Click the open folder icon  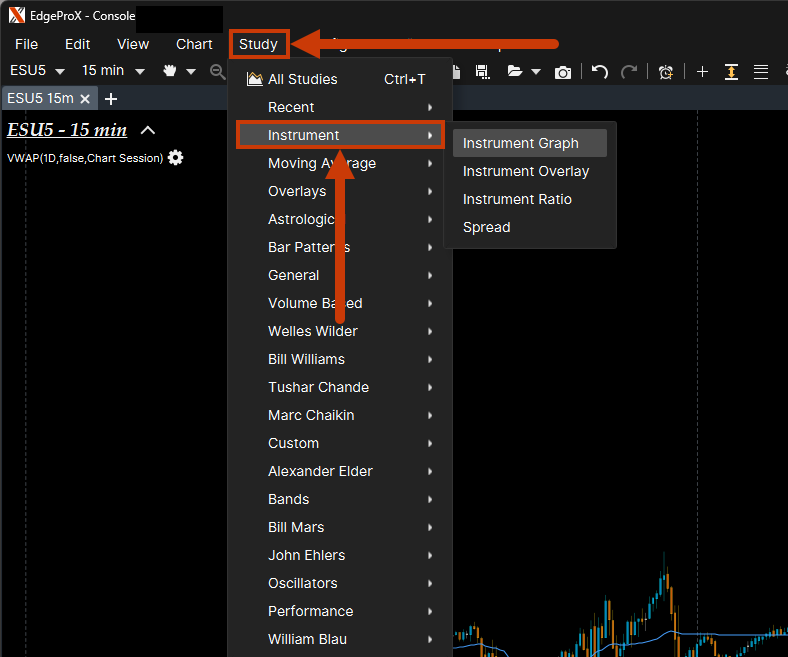click(x=515, y=71)
